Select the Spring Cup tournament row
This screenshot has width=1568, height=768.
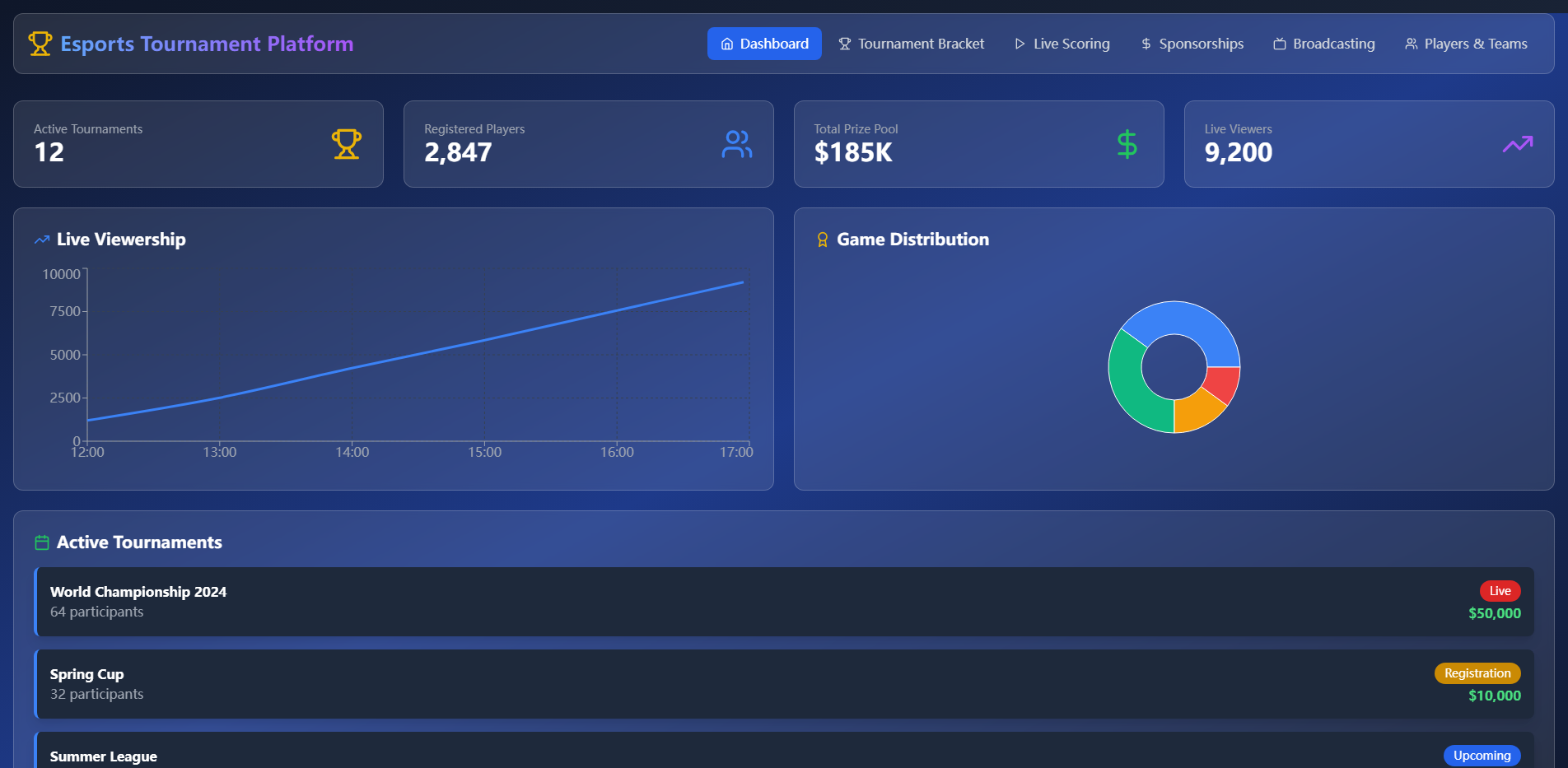[86, 674]
